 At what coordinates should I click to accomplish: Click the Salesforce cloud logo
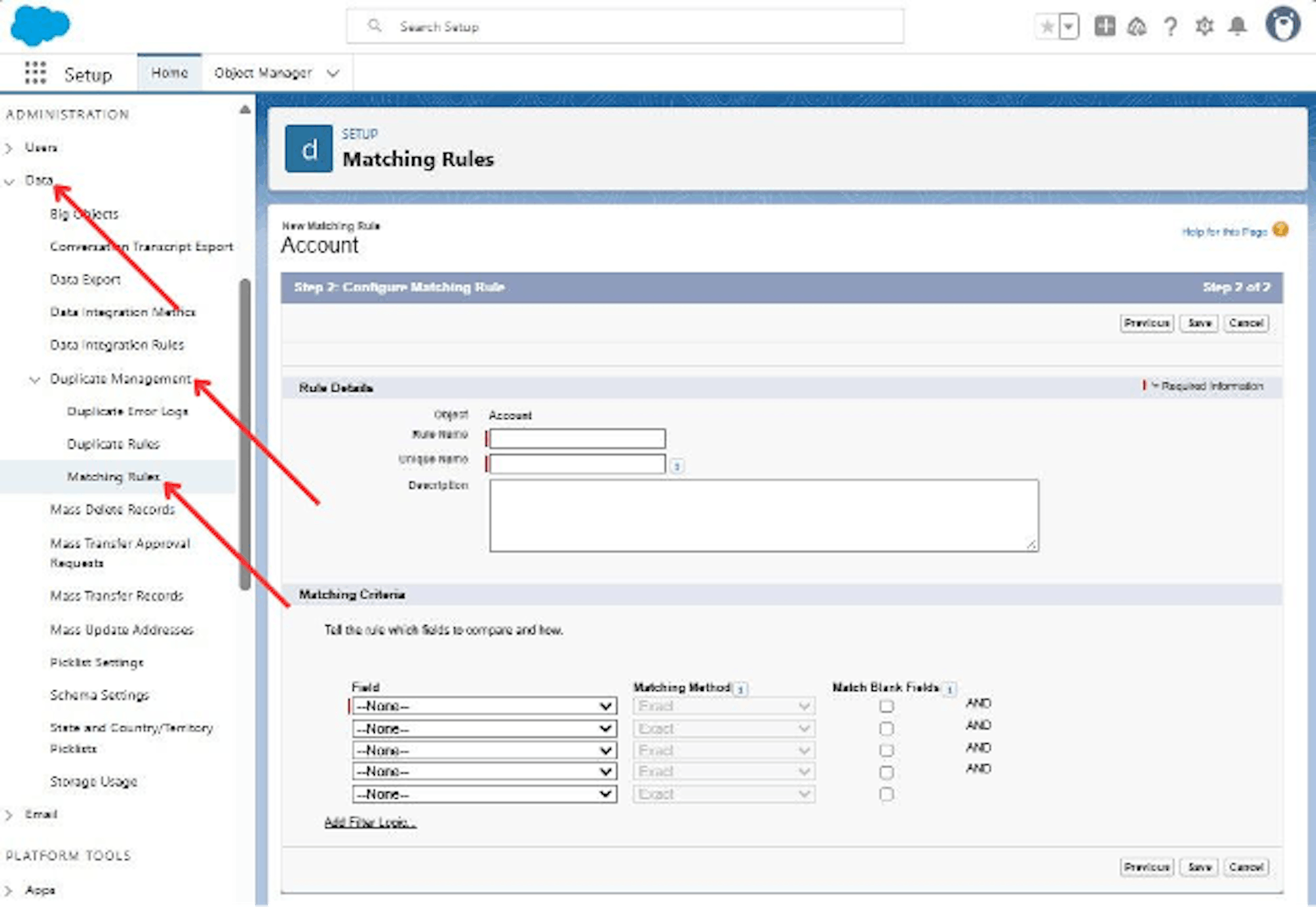coord(40,25)
